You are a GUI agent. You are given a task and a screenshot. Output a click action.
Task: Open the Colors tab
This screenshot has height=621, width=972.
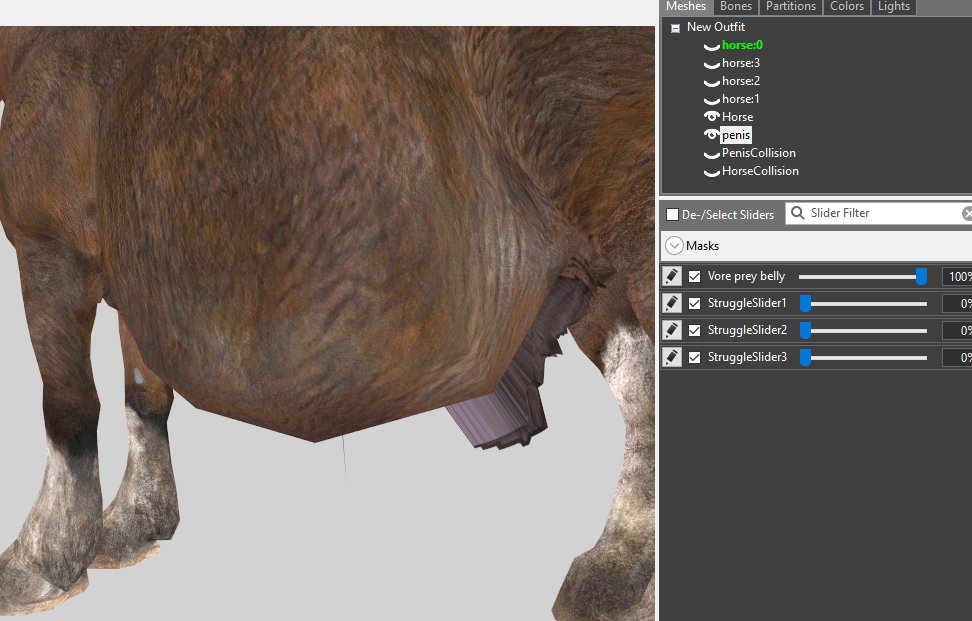tap(847, 7)
